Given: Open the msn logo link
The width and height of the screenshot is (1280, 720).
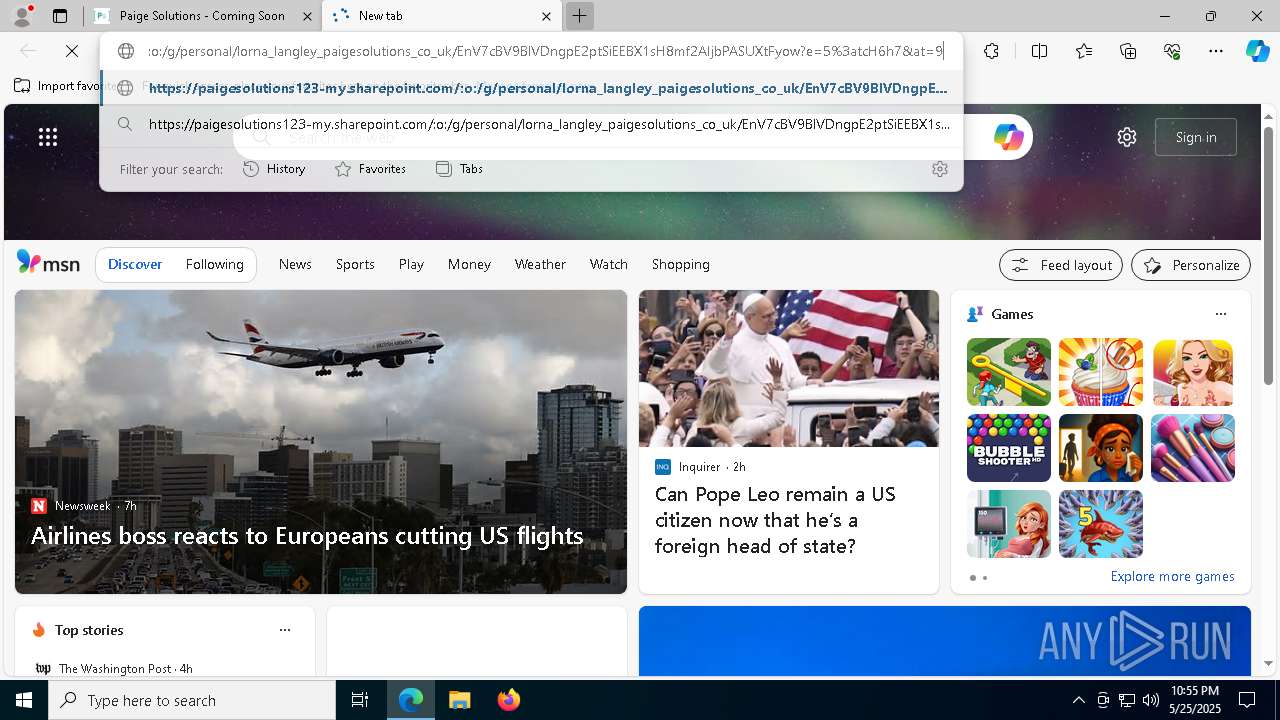Looking at the screenshot, I should pyautogui.click(x=48, y=263).
